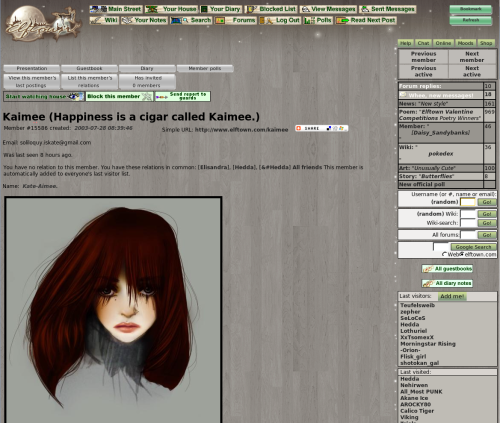This screenshot has width=500, height=423.
Task: Open the Chat tab
Action: coord(423,43)
